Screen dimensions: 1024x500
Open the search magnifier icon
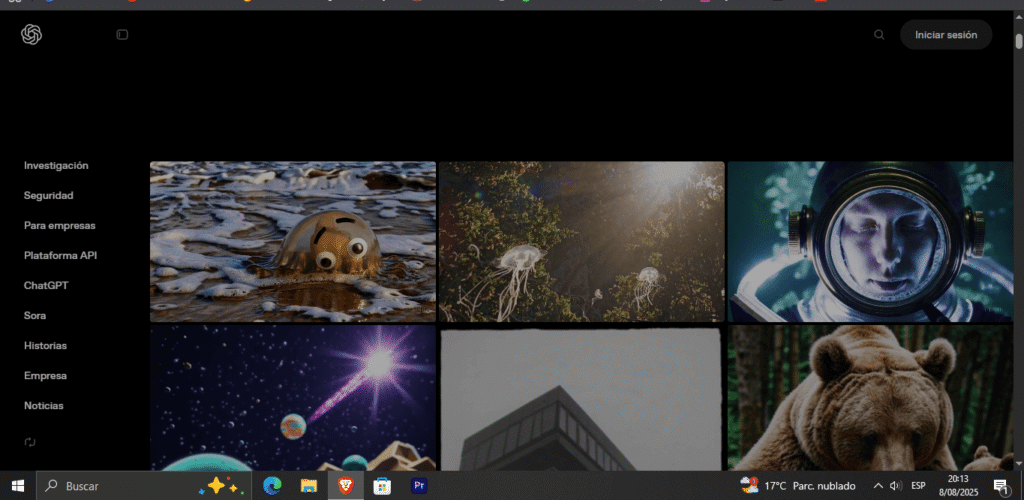pos(879,35)
